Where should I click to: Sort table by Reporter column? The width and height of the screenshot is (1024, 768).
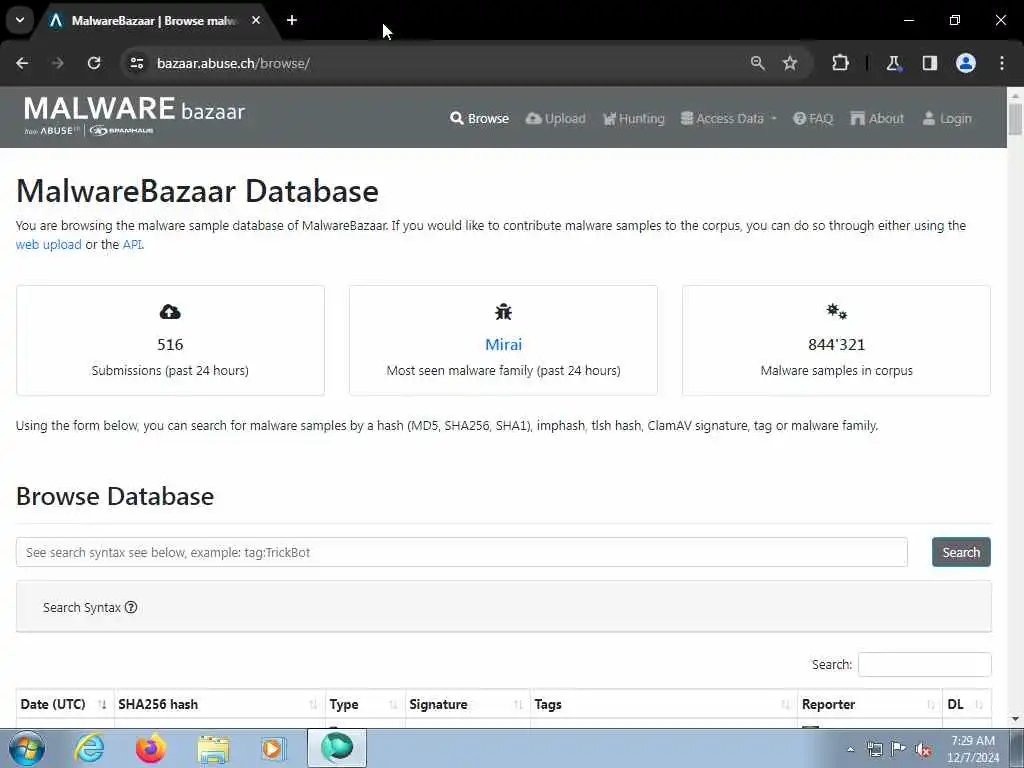click(x=870, y=704)
